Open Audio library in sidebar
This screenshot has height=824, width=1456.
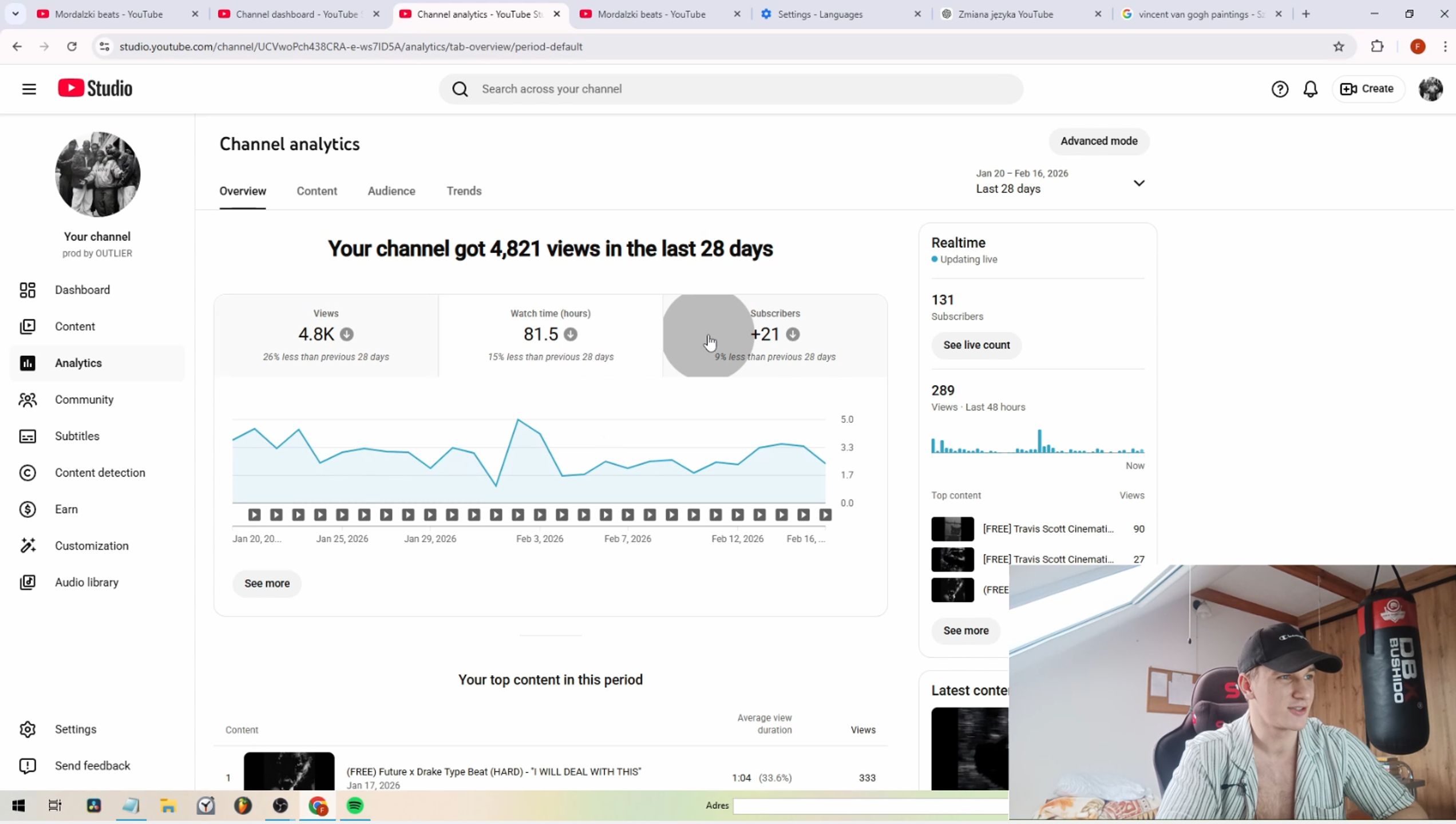pos(97,583)
